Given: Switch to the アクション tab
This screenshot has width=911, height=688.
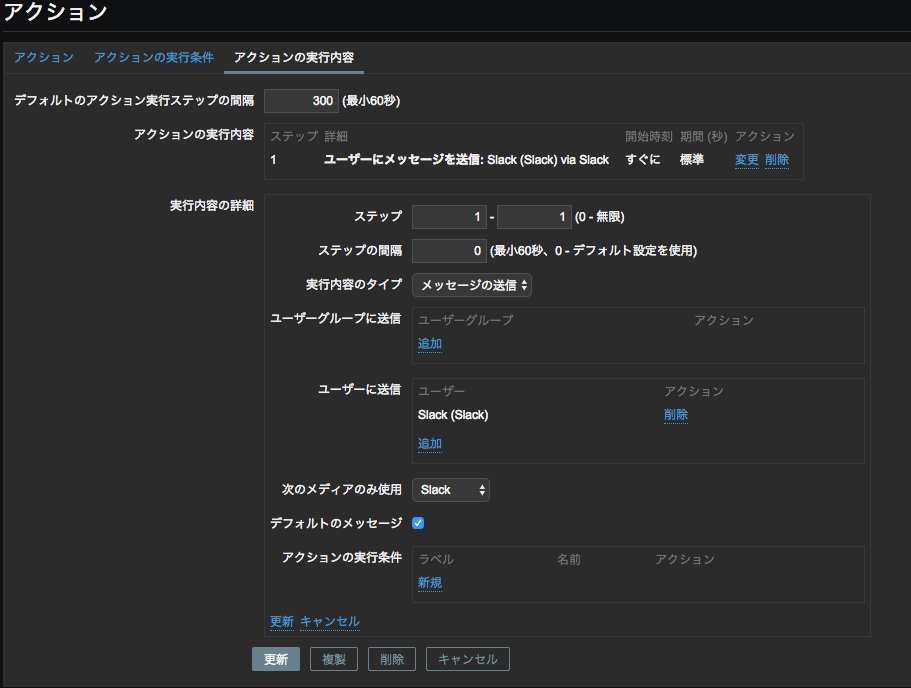Looking at the screenshot, I should [44, 58].
